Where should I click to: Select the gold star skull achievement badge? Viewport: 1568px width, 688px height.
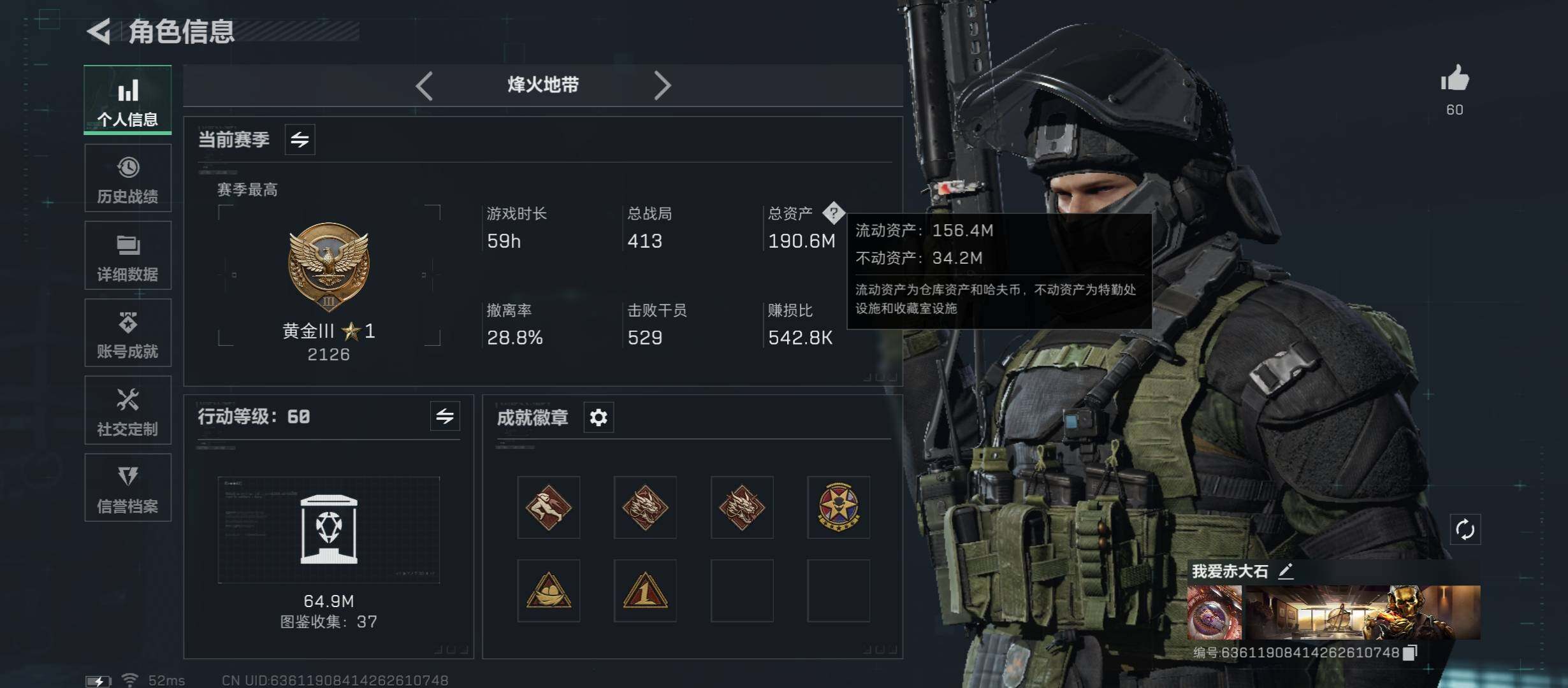(x=838, y=507)
